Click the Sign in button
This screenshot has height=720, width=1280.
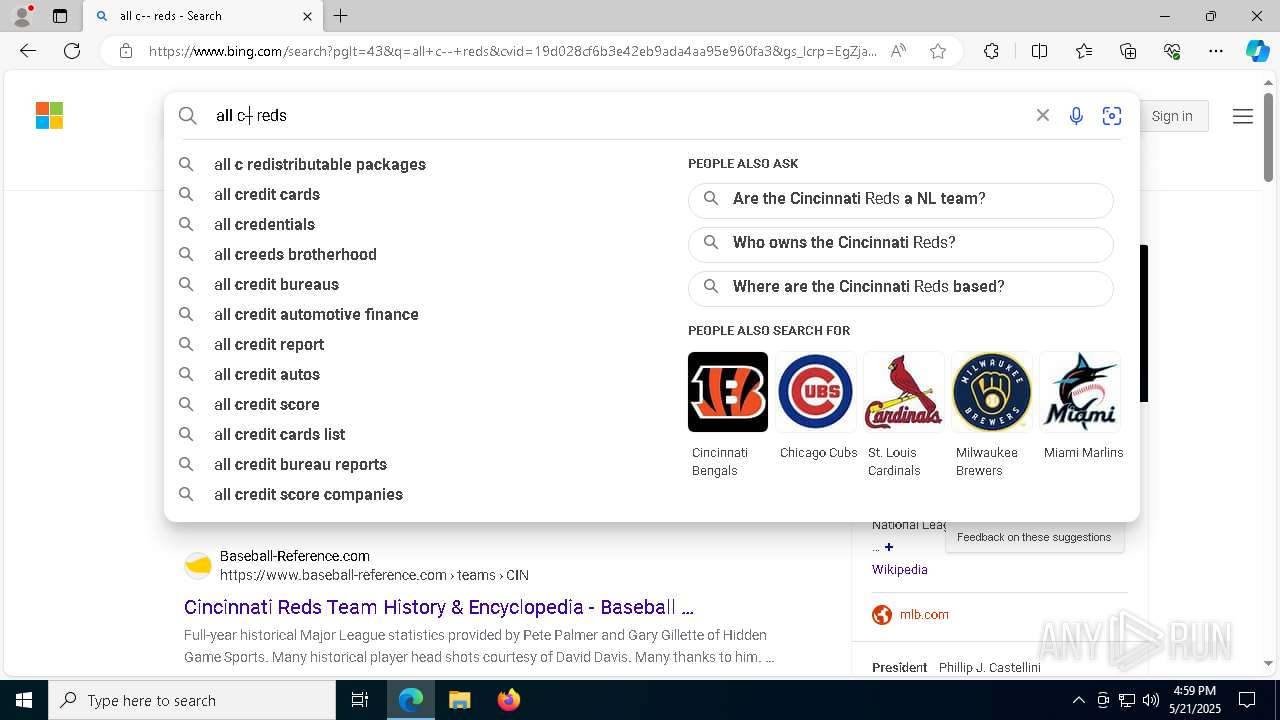1172,116
